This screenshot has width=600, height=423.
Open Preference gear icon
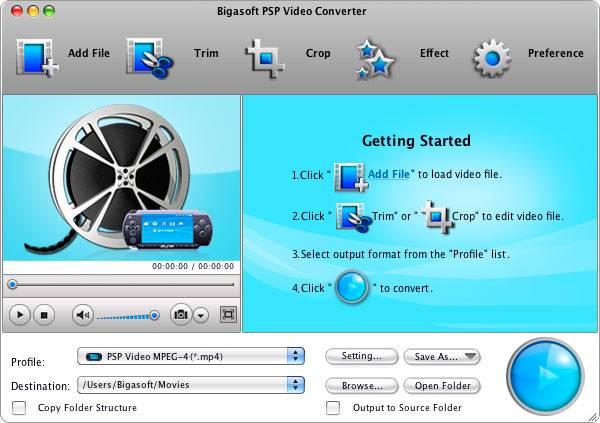[x=491, y=57]
